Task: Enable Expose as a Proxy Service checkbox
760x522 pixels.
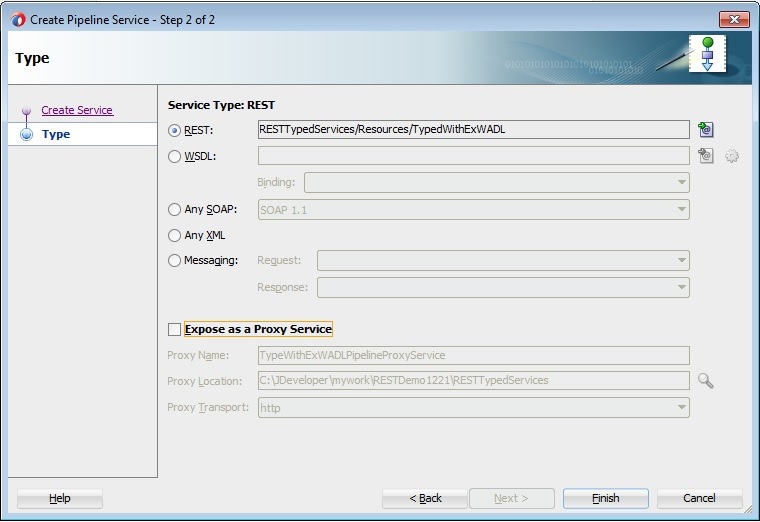Action: tap(175, 329)
